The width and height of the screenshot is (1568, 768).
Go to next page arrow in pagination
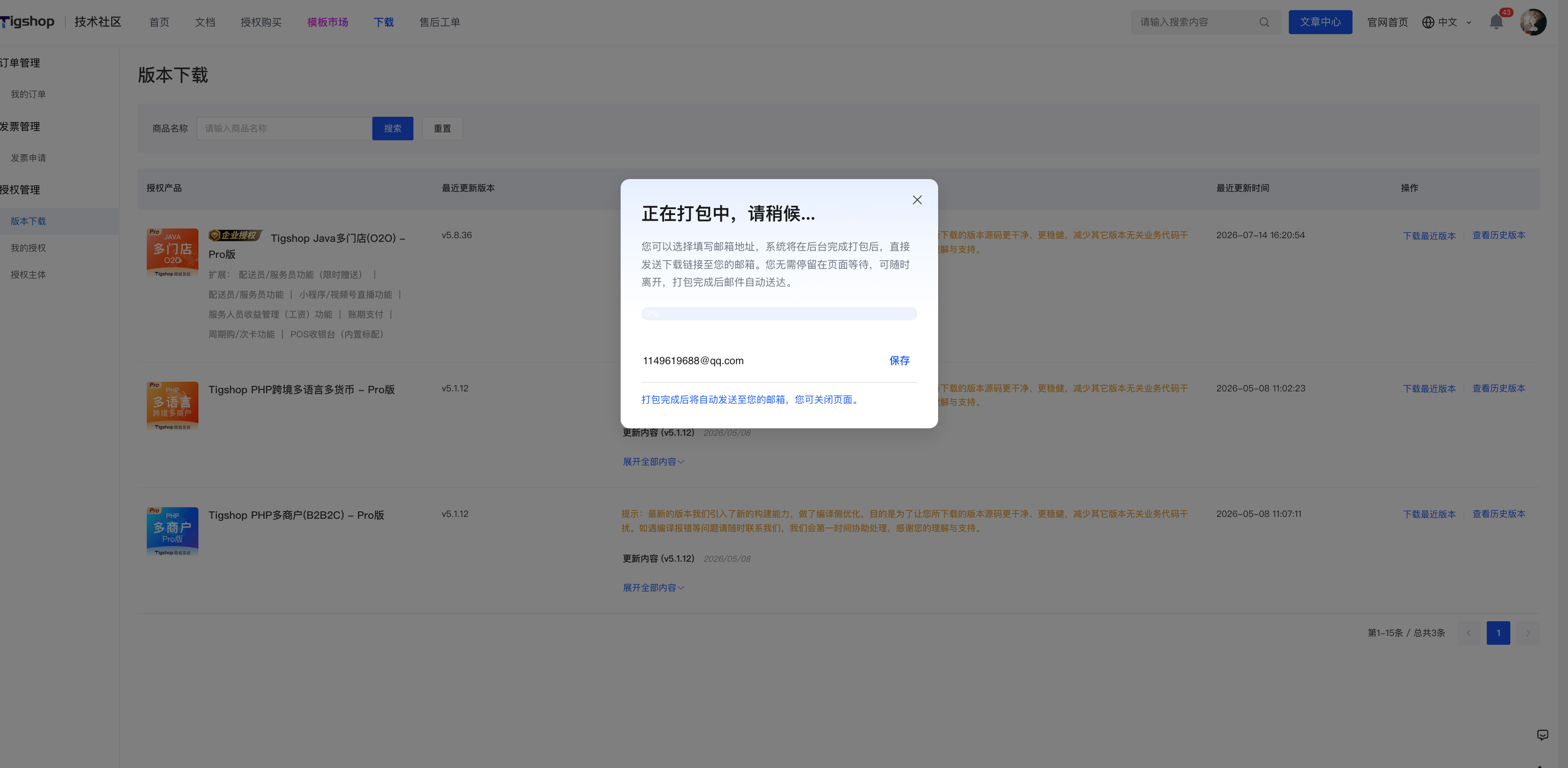pos(1527,633)
